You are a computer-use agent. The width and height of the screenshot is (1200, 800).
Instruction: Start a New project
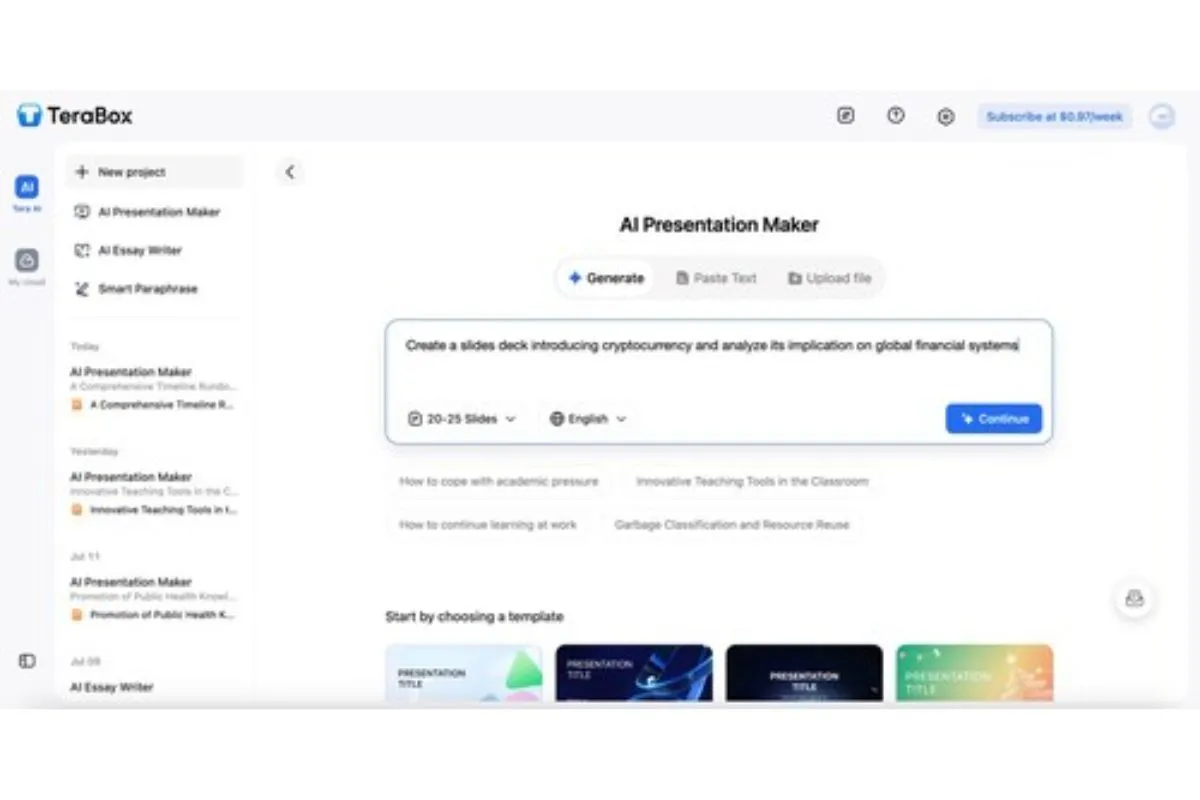coord(131,172)
